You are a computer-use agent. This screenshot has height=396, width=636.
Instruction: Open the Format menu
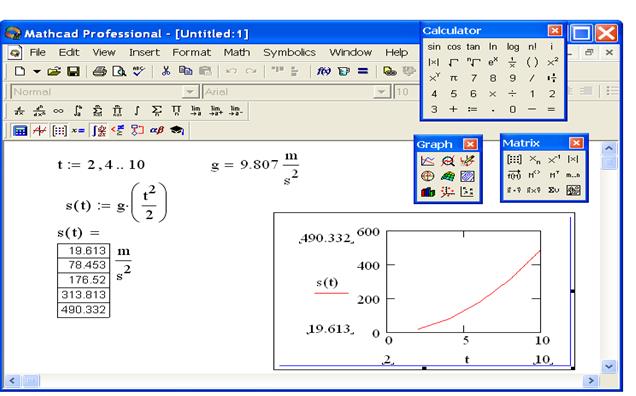pyautogui.click(x=191, y=52)
